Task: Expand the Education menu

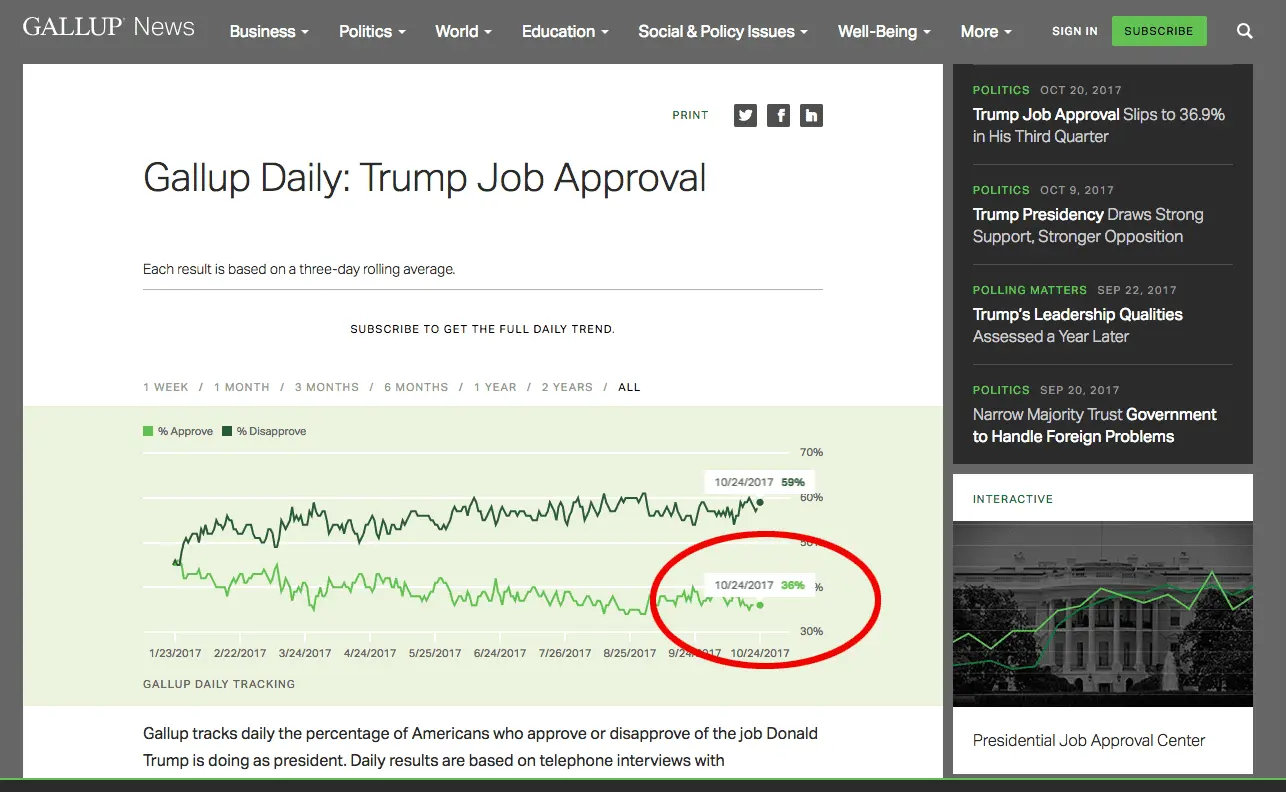Action: coord(565,31)
